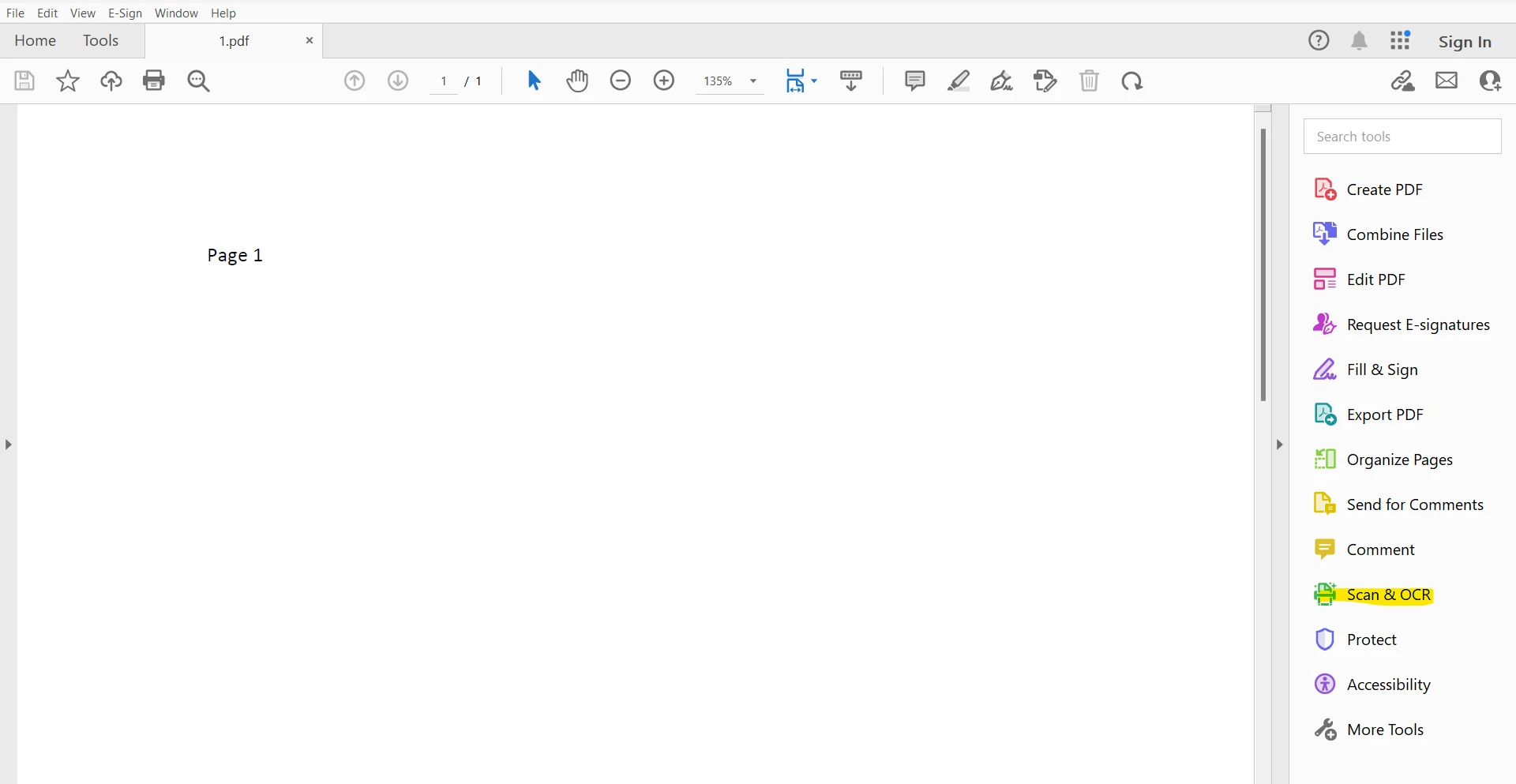Open the Scan & OCR tool

pos(1388,595)
